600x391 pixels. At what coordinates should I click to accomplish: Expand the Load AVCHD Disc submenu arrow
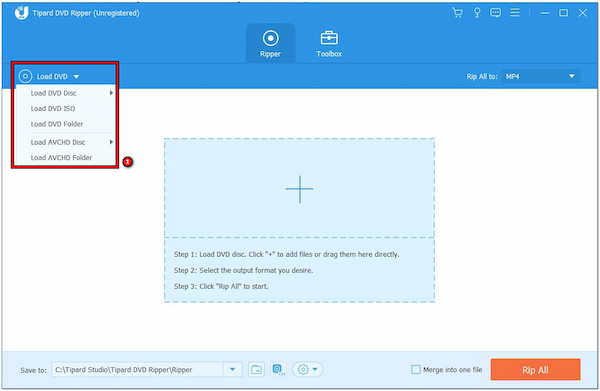pos(111,142)
